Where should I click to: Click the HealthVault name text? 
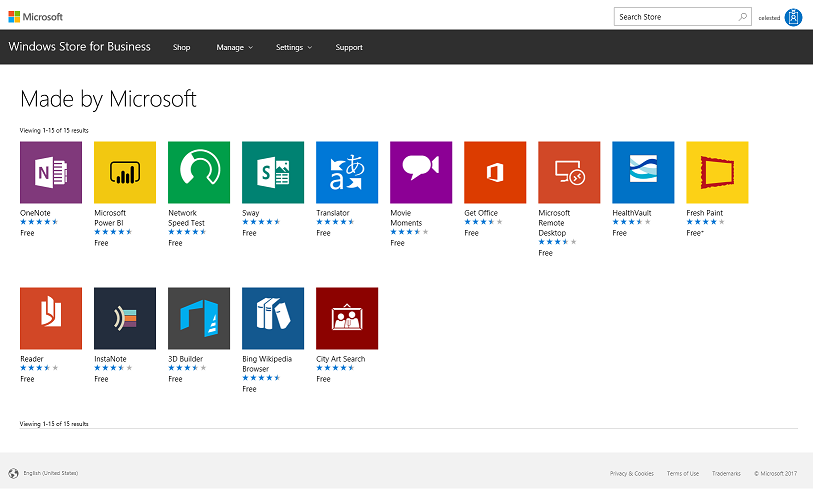tap(632, 213)
